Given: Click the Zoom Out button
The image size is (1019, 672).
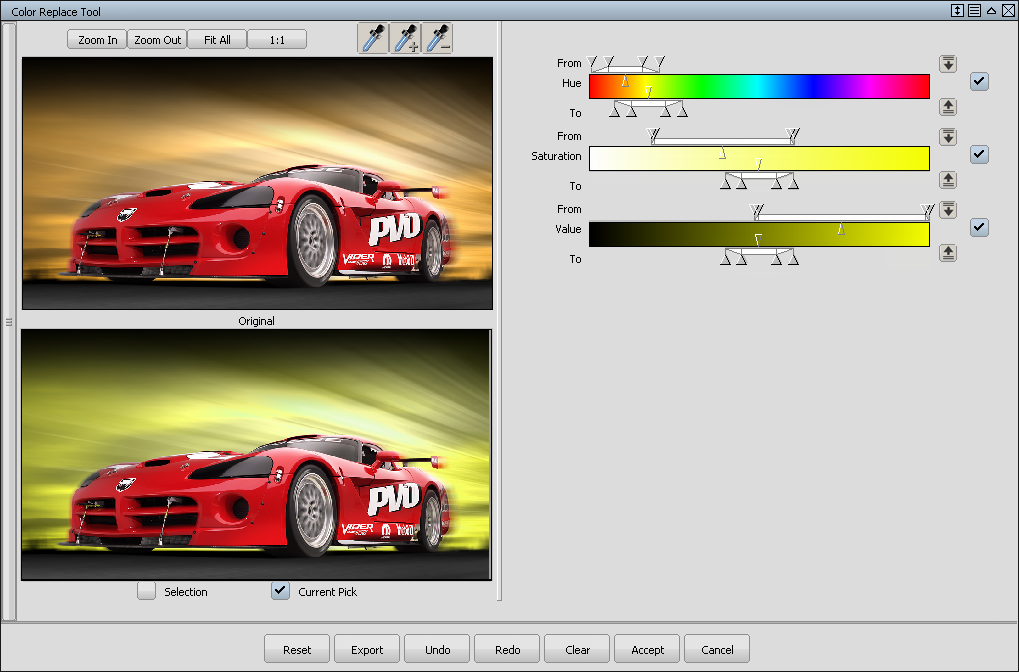Looking at the screenshot, I should pyautogui.click(x=157, y=40).
